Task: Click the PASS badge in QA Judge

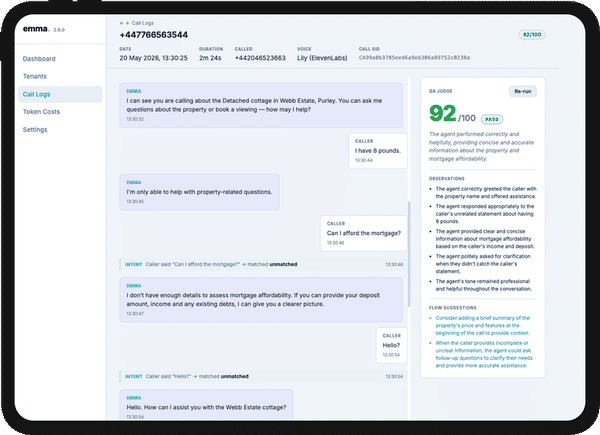Action: pyautogui.click(x=492, y=119)
